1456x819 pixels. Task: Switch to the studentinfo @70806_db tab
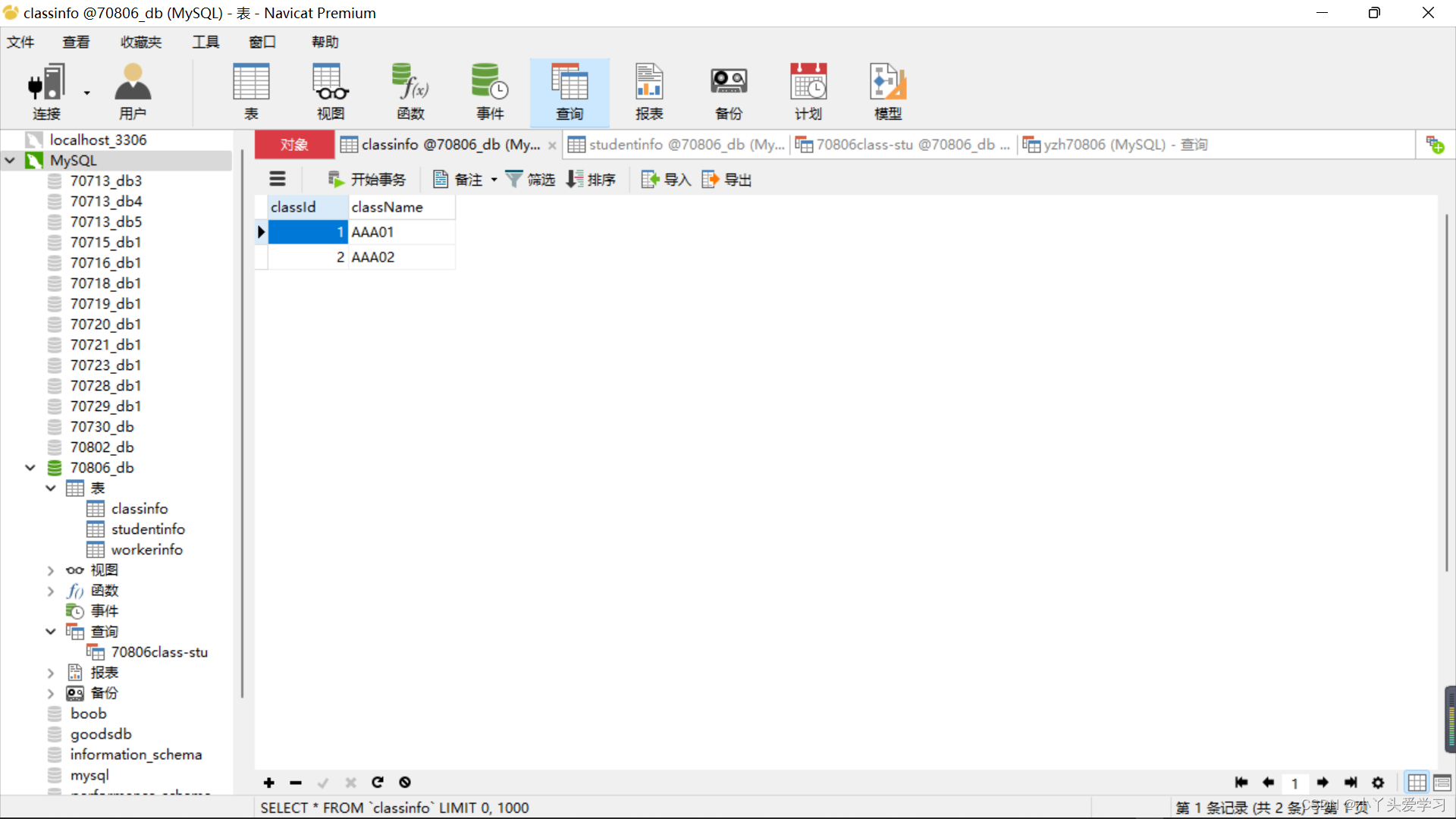tap(676, 144)
